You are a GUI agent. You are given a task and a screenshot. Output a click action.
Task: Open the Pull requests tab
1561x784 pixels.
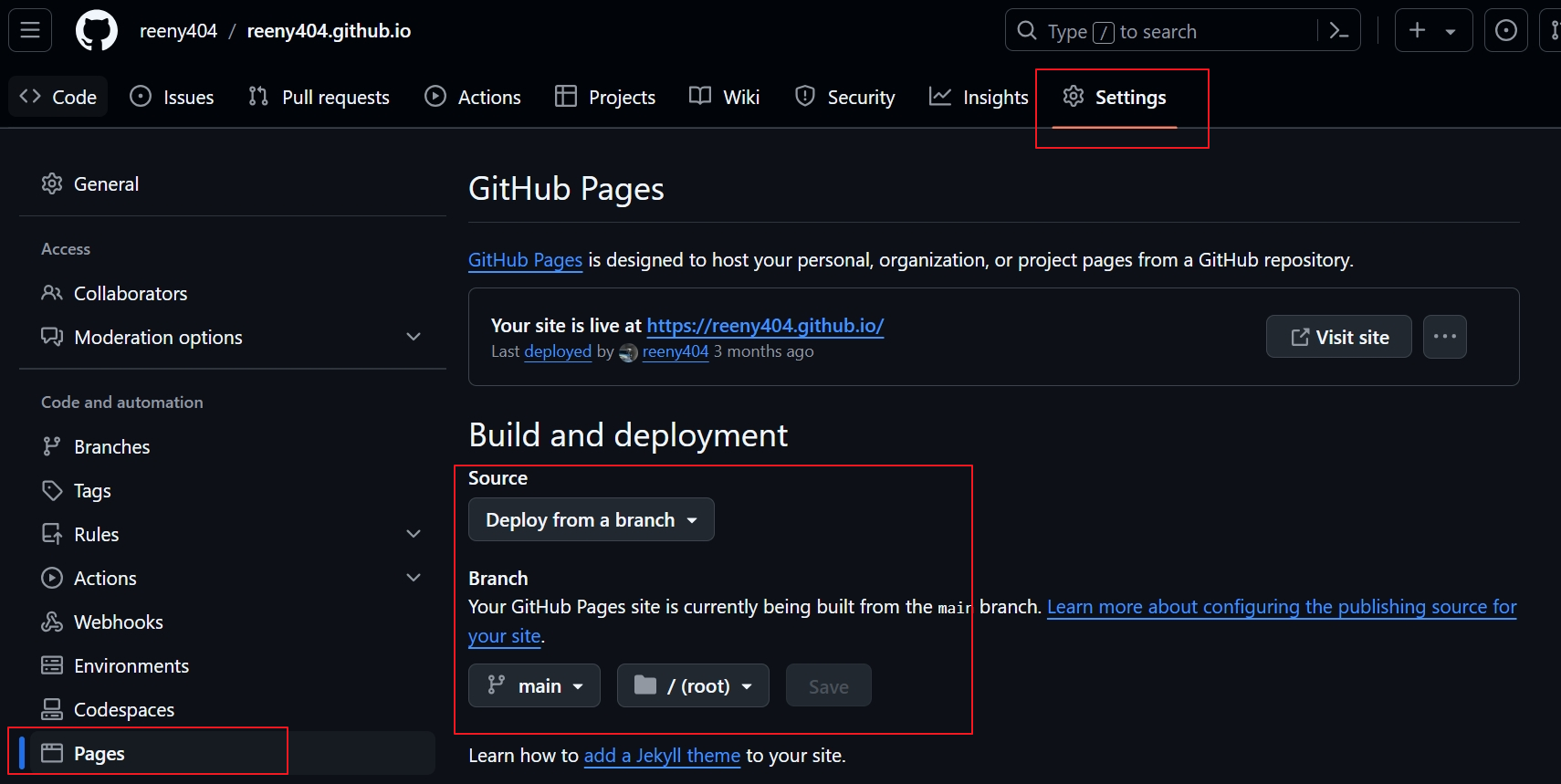(319, 97)
